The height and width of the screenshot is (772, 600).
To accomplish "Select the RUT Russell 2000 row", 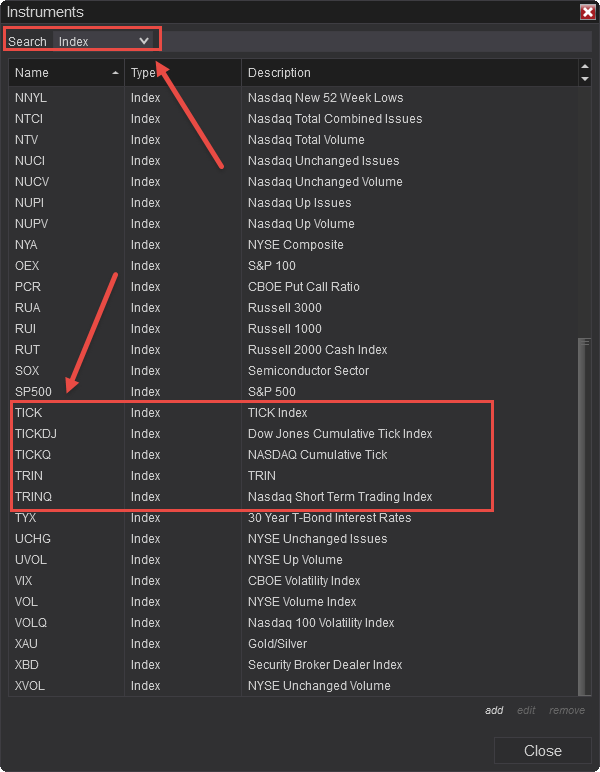I will tap(250, 350).
